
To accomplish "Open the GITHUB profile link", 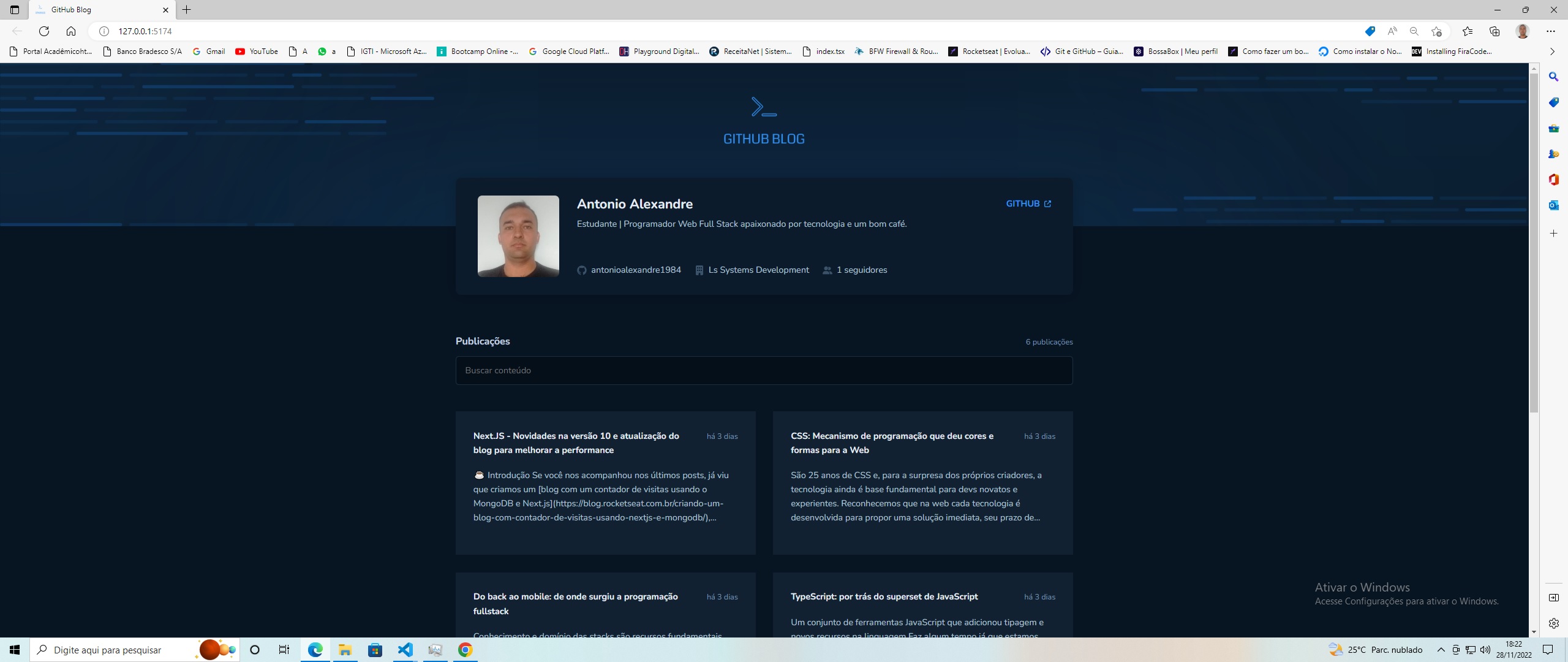I will tap(1028, 204).
